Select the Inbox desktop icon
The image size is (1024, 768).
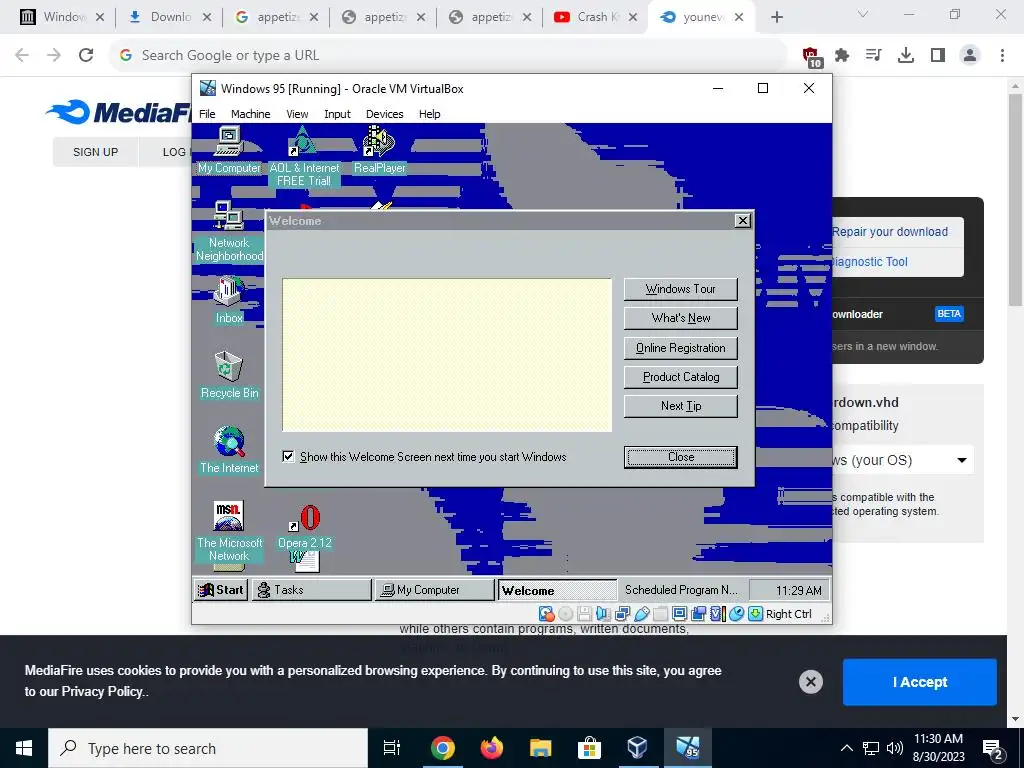(x=229, y=300)
